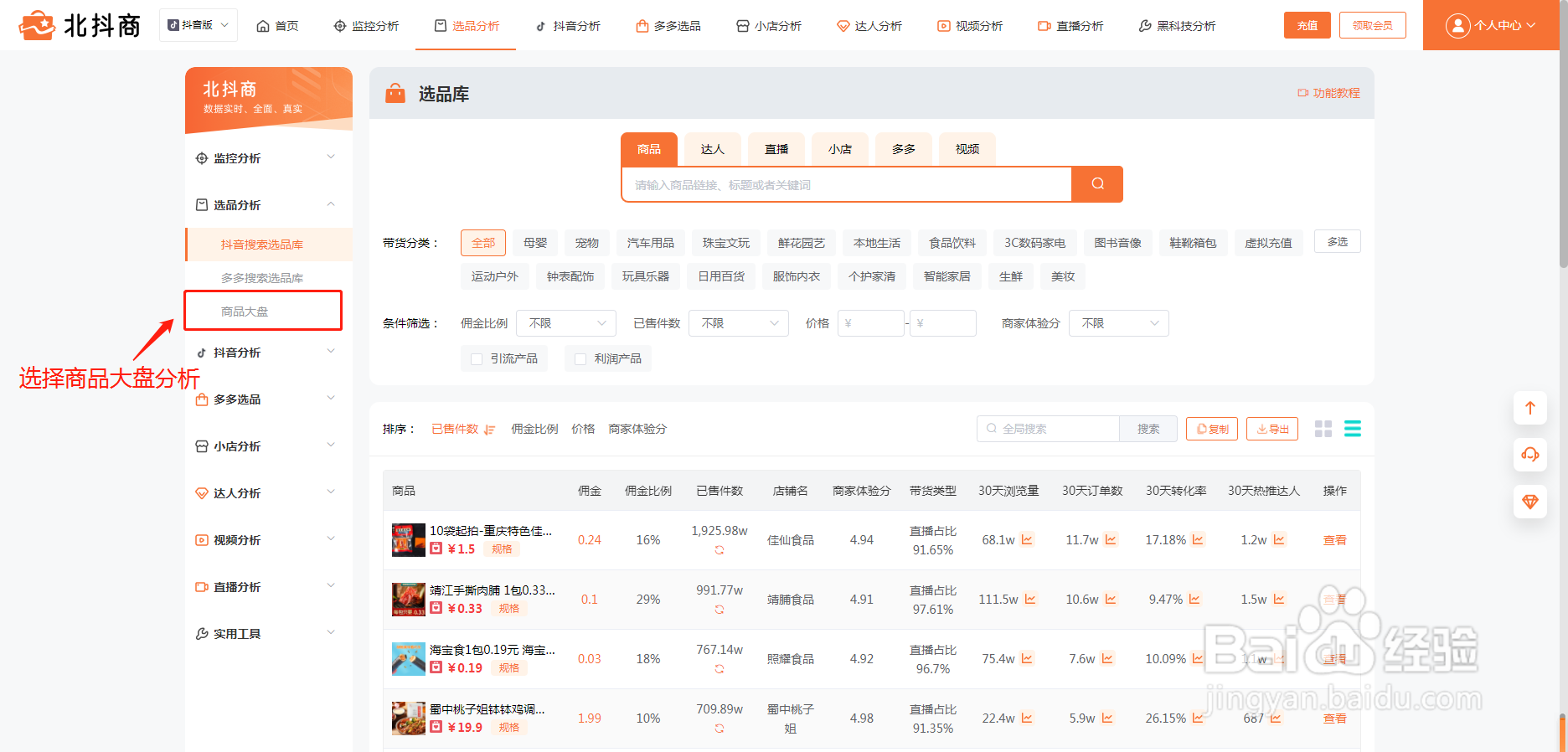This screenshot has height=752, width=1568.
Task: Select the 食品饮料 category filter
Action: [952, 243]
